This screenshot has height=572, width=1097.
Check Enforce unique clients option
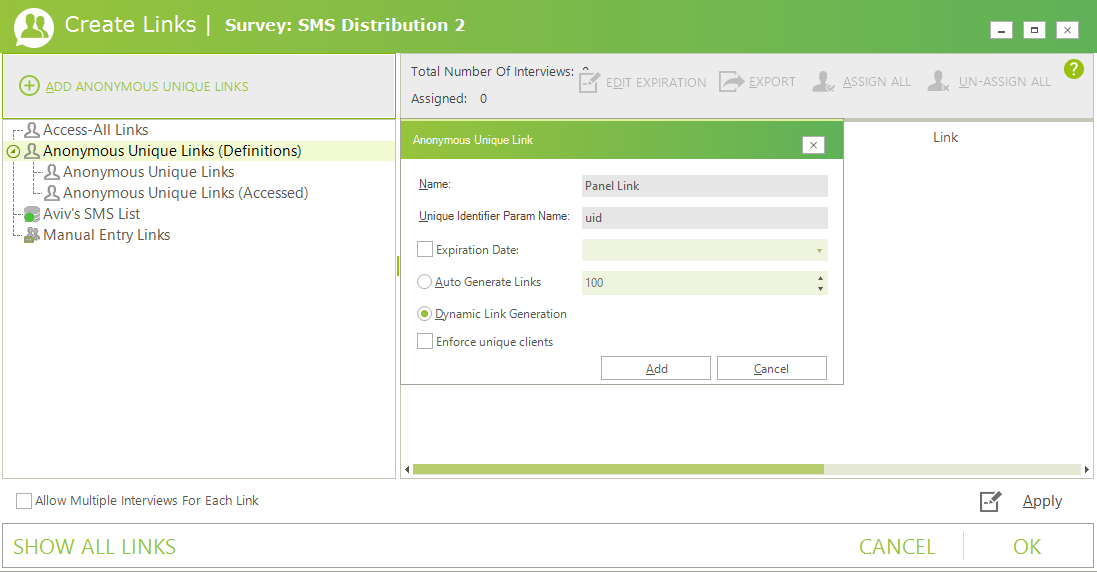[x=425, y=342]
